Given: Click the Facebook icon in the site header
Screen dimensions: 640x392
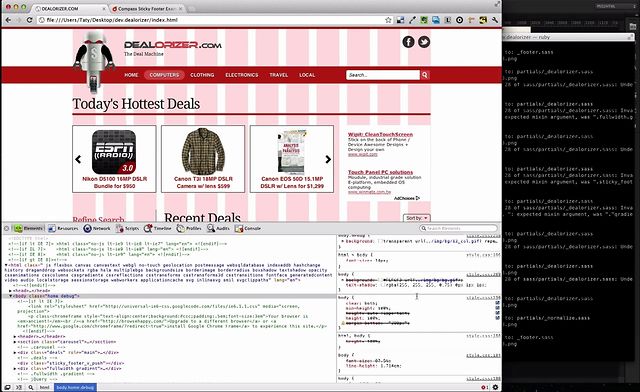Looking at the screenshot, I should coord(409,42).
